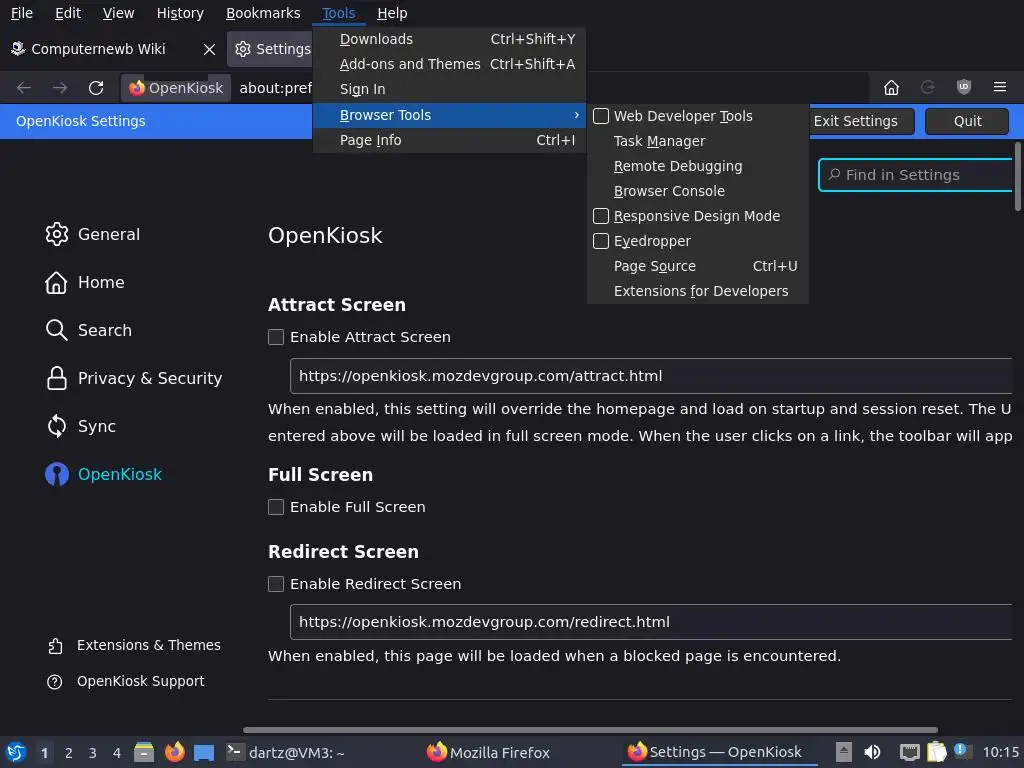Click the blue show desktop icon in taskbar
1024x768 pixels.
[x=204, y=752]
